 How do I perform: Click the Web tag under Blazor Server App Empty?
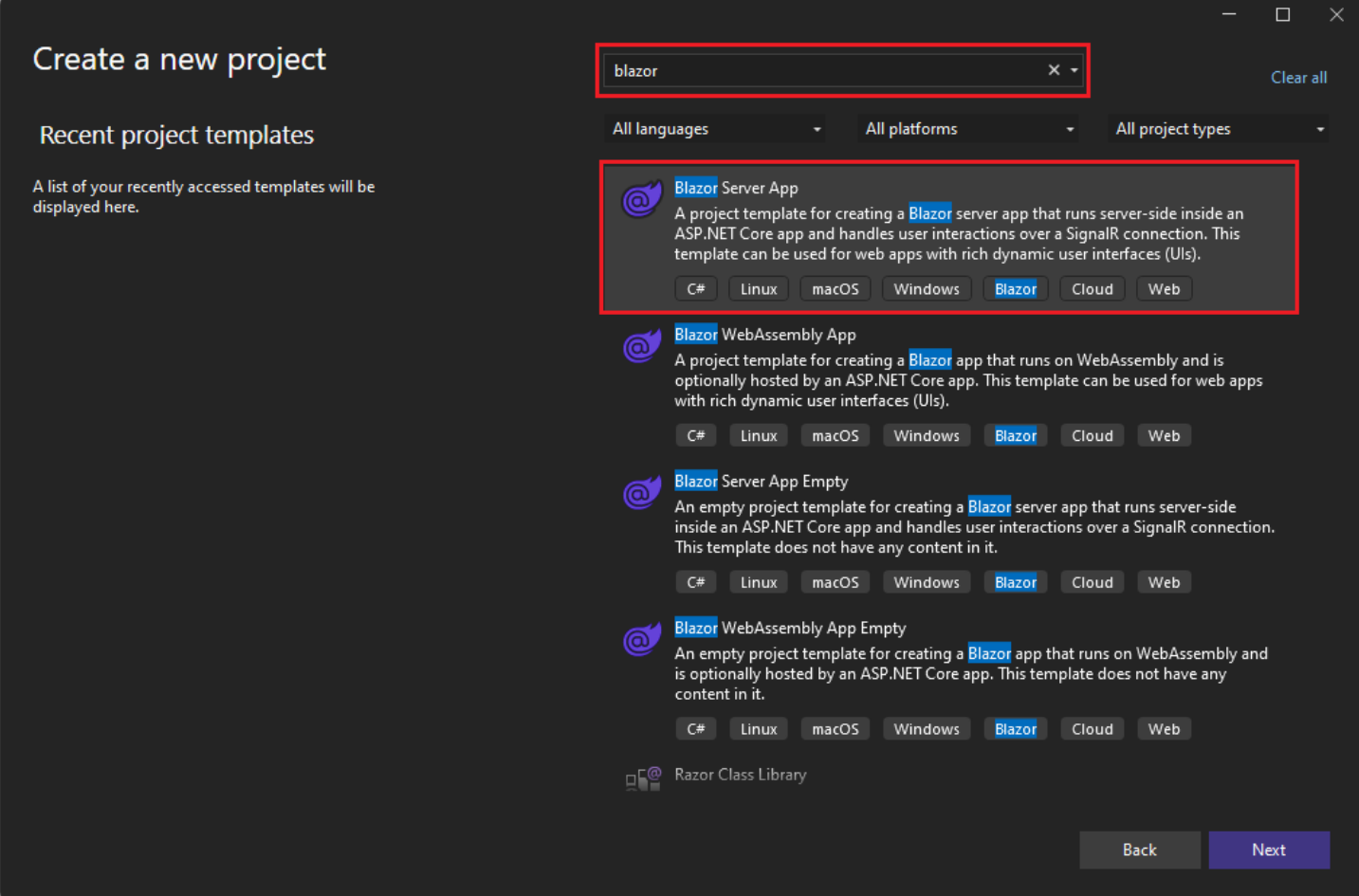pyautogui.click(x=1165, y=582)
